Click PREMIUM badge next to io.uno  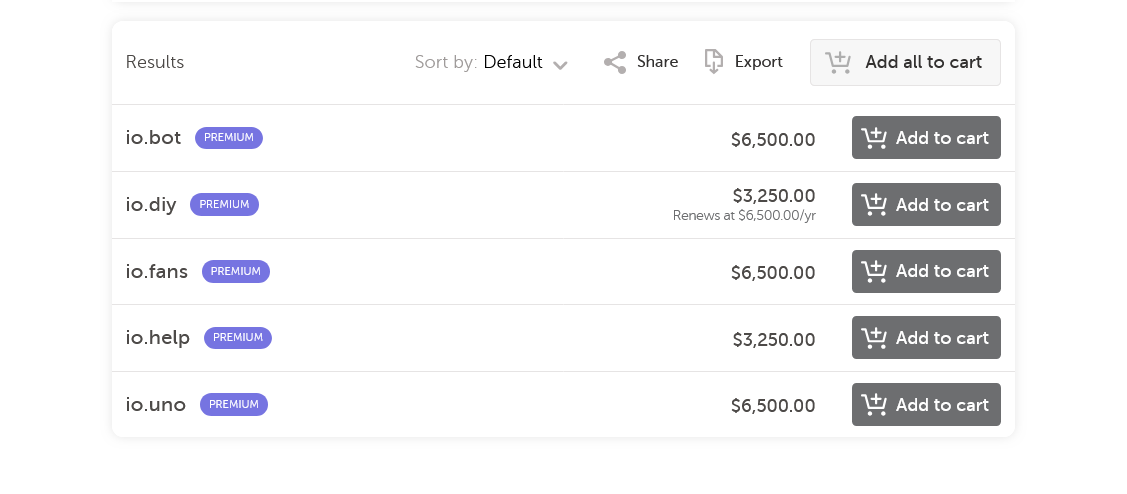[x=234, y=405]
